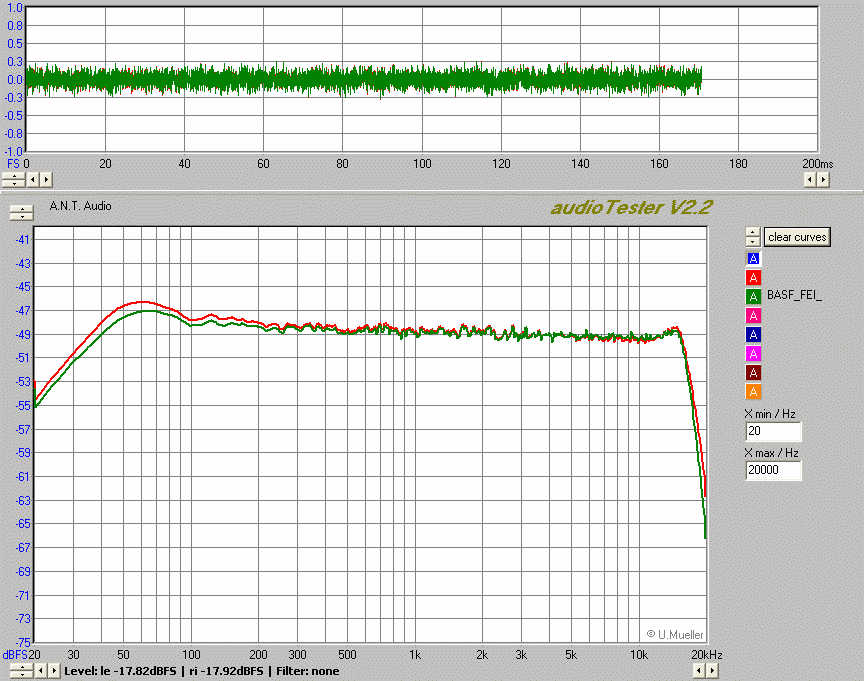
Task: Click the 'ri -17.92dBFS' level readout
Action: pos(226,671)
